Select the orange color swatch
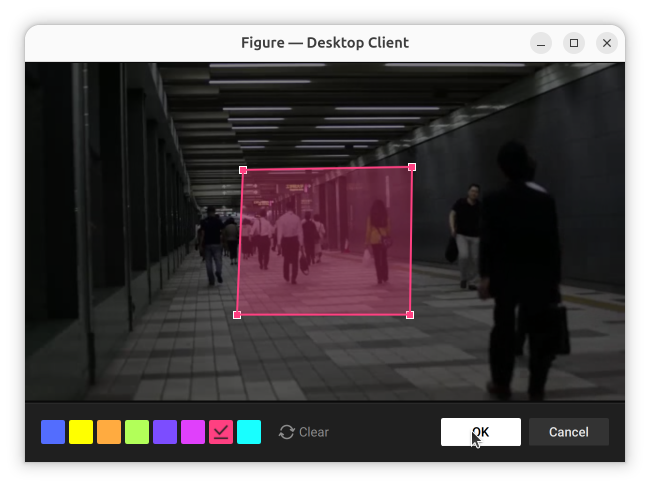This screenshot has height=487, width=650. 109,432
